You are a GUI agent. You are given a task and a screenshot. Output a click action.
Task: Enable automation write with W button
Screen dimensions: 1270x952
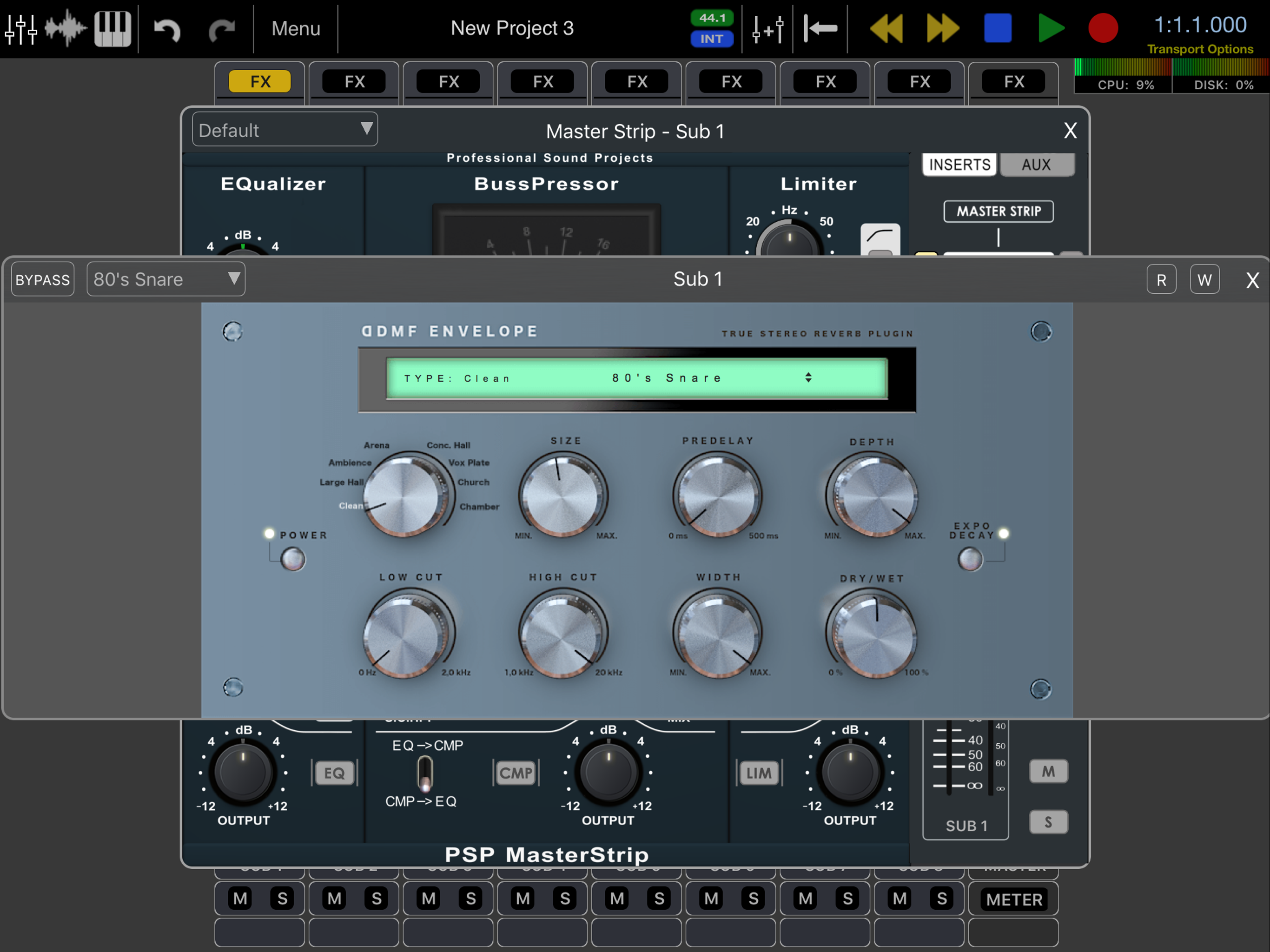(x=1204, y=280)
